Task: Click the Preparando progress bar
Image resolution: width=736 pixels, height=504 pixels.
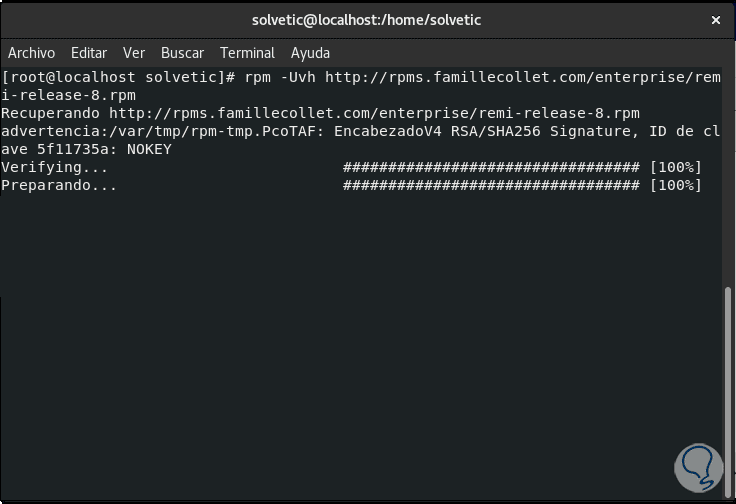Action: (491, 185)
